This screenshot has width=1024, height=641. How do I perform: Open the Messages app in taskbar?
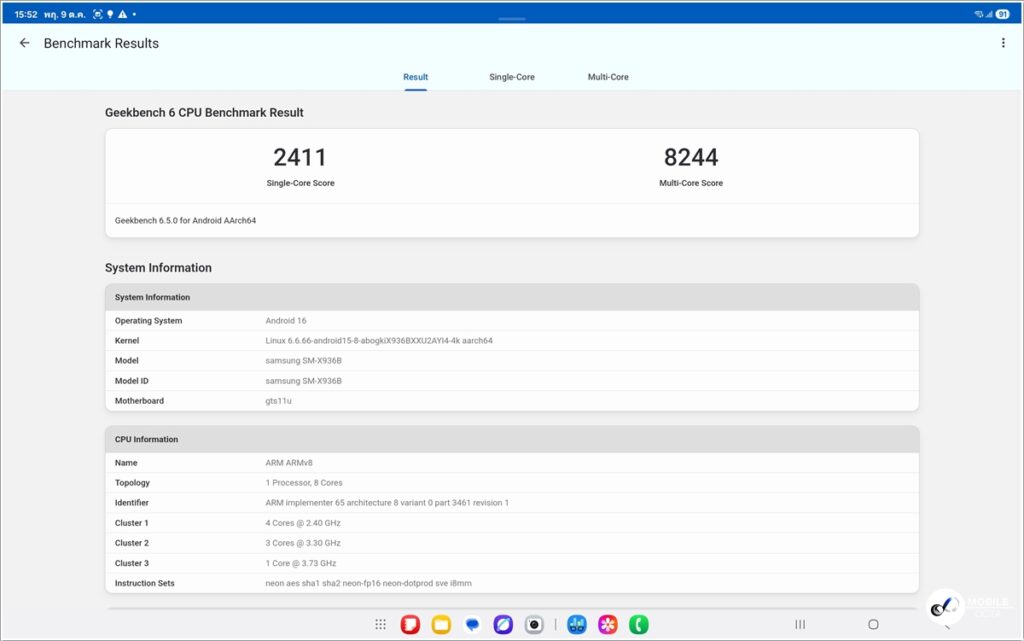tap(472, 624)
